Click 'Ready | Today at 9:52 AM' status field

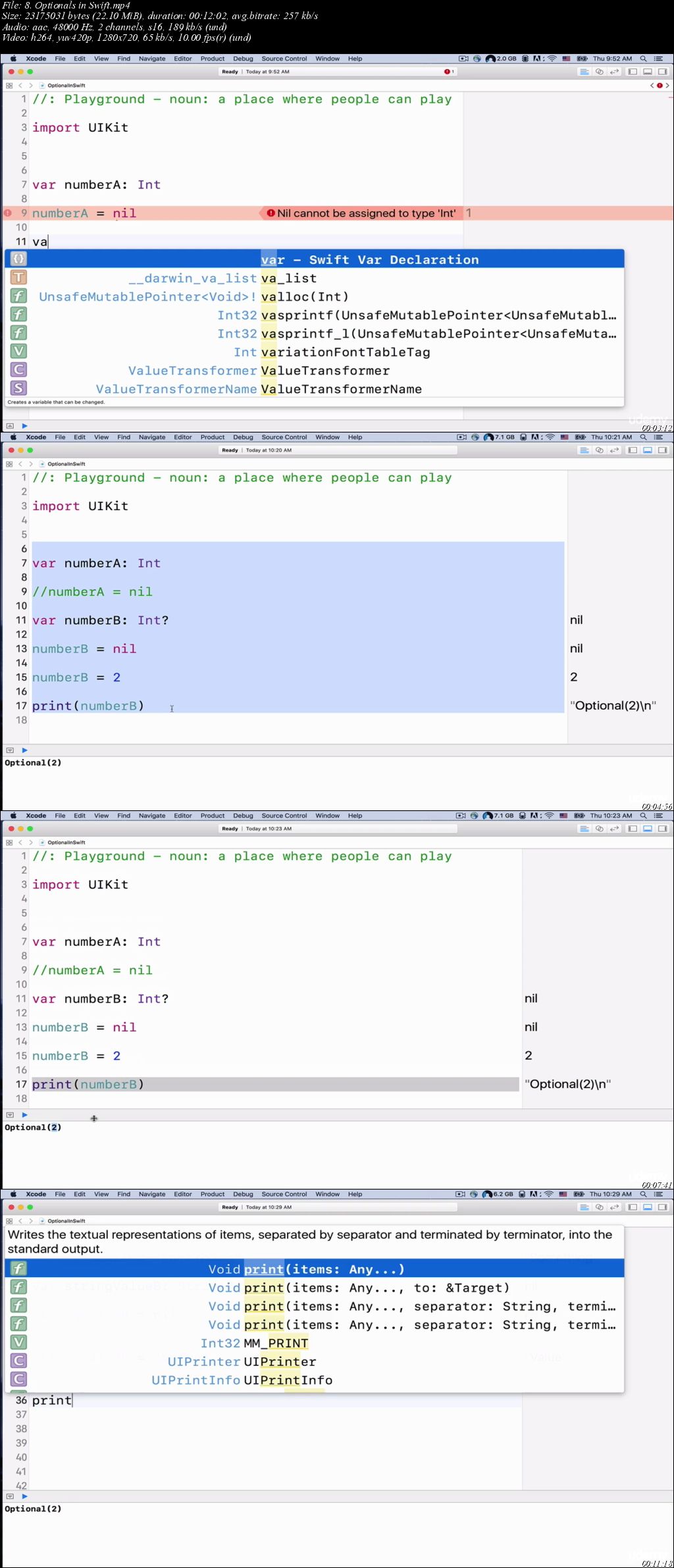338,72
